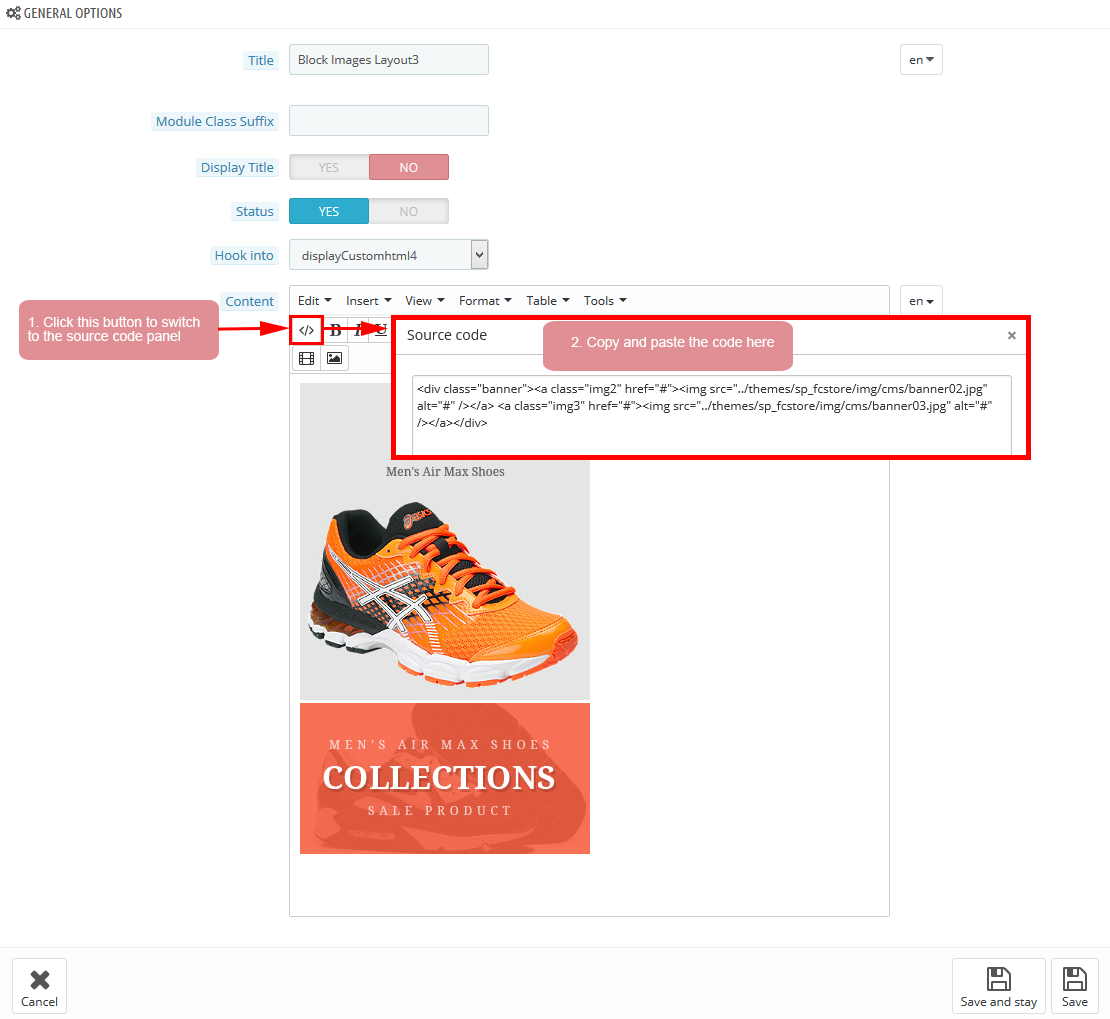Open the View menu
The width and height of the screenshot is (1110, 1019).
pyautogui.click(x=425, y=301)
